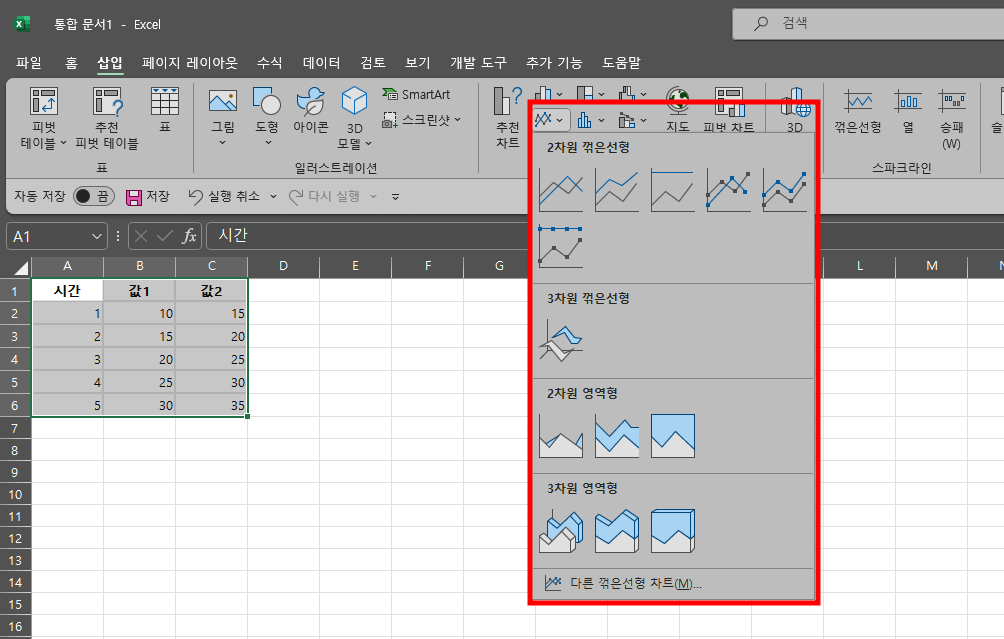Viewport: 1004px width, 639px height.
Task: Choose the 3D 100% stacked area chart
Action: coord(672,531)
